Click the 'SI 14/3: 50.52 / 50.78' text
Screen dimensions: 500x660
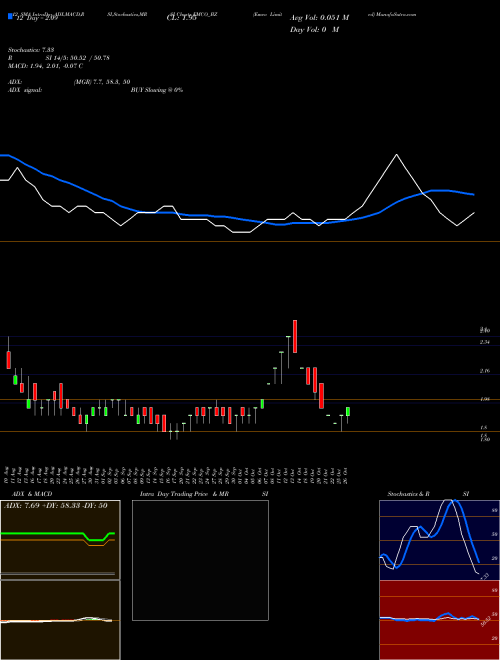click(78, 58)
